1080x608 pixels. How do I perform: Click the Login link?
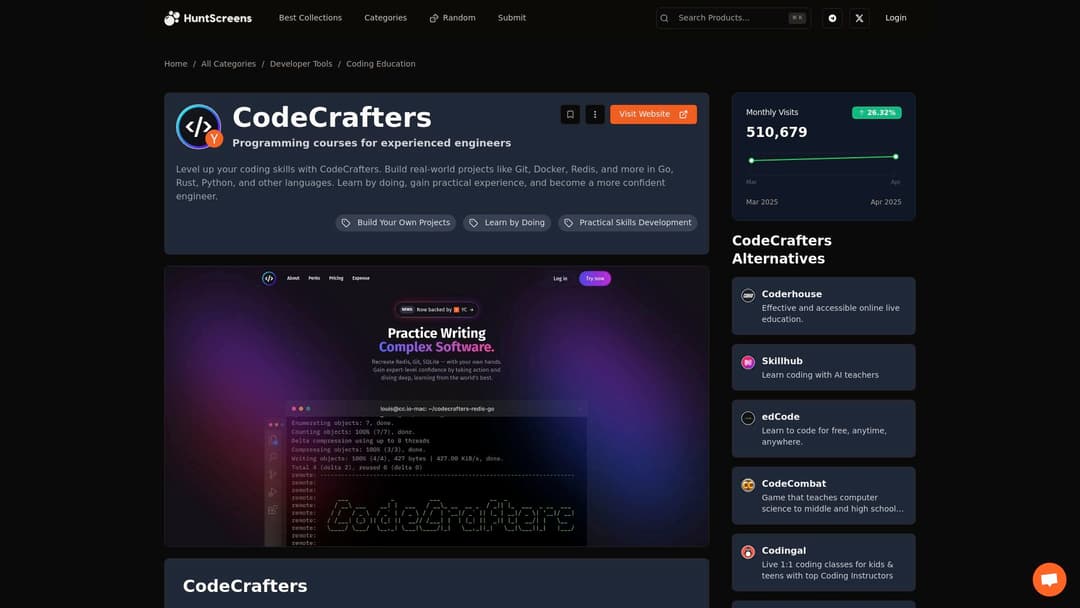895,18
